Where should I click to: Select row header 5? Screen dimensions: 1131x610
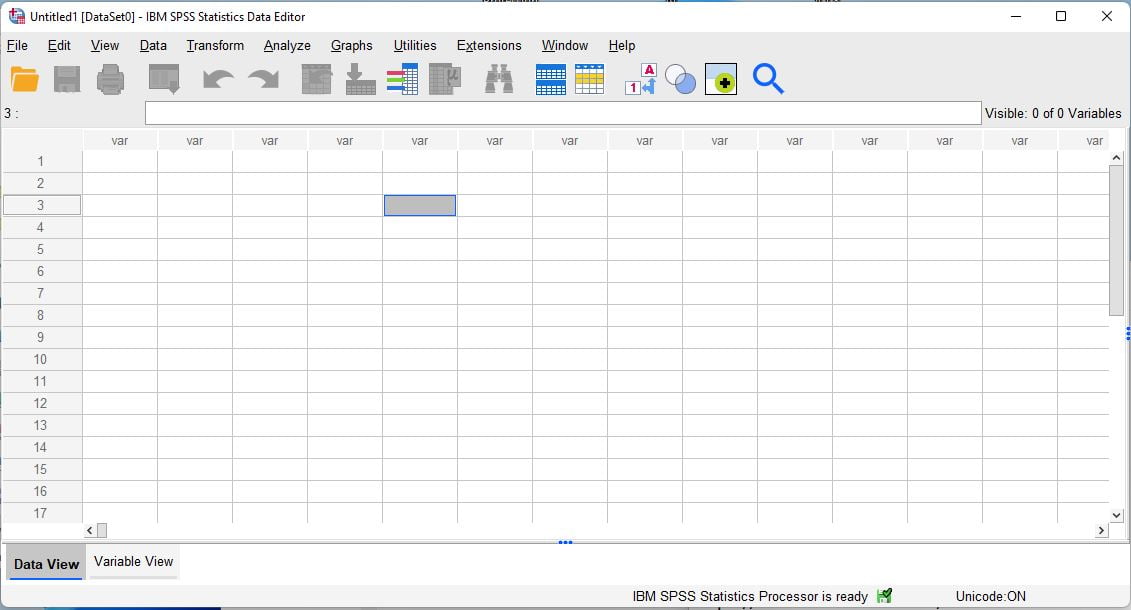[40, 249]
